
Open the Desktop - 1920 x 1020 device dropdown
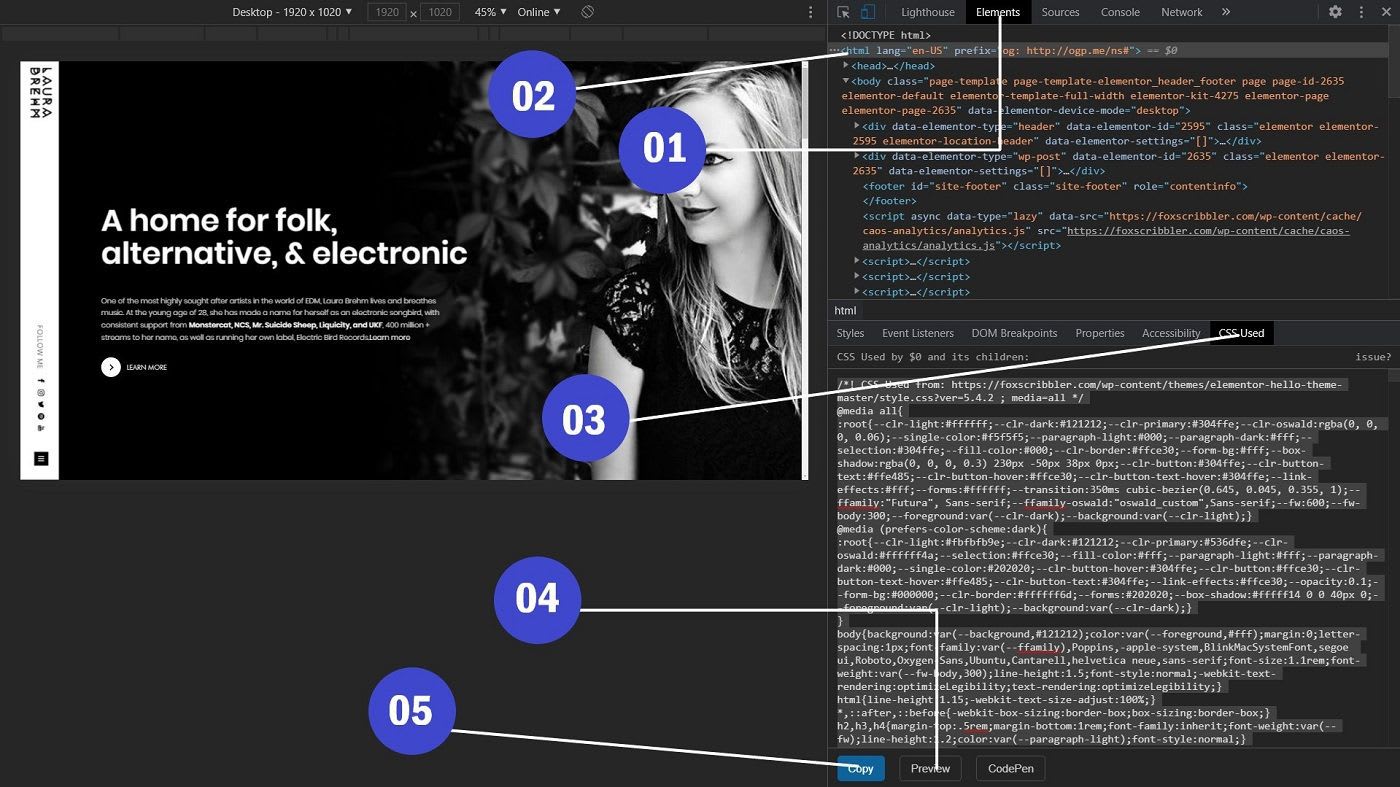(292, 12)
